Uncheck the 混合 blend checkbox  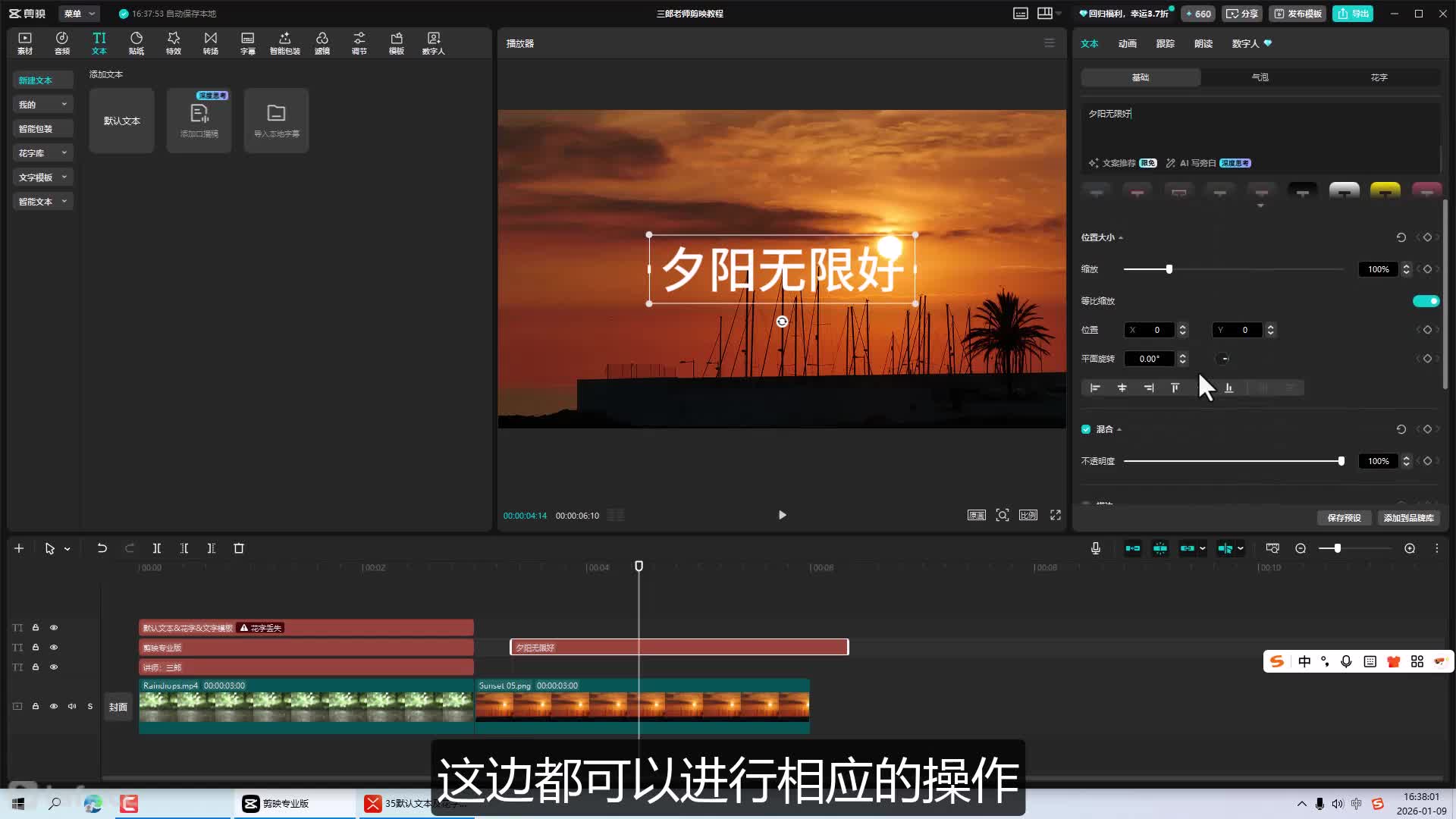[x=1086, y=429]
